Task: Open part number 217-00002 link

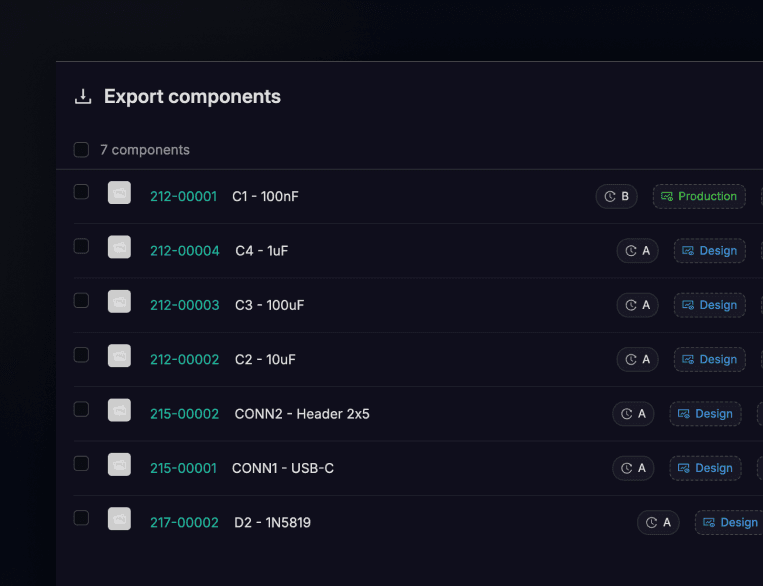Action: [x=184, y=522]
